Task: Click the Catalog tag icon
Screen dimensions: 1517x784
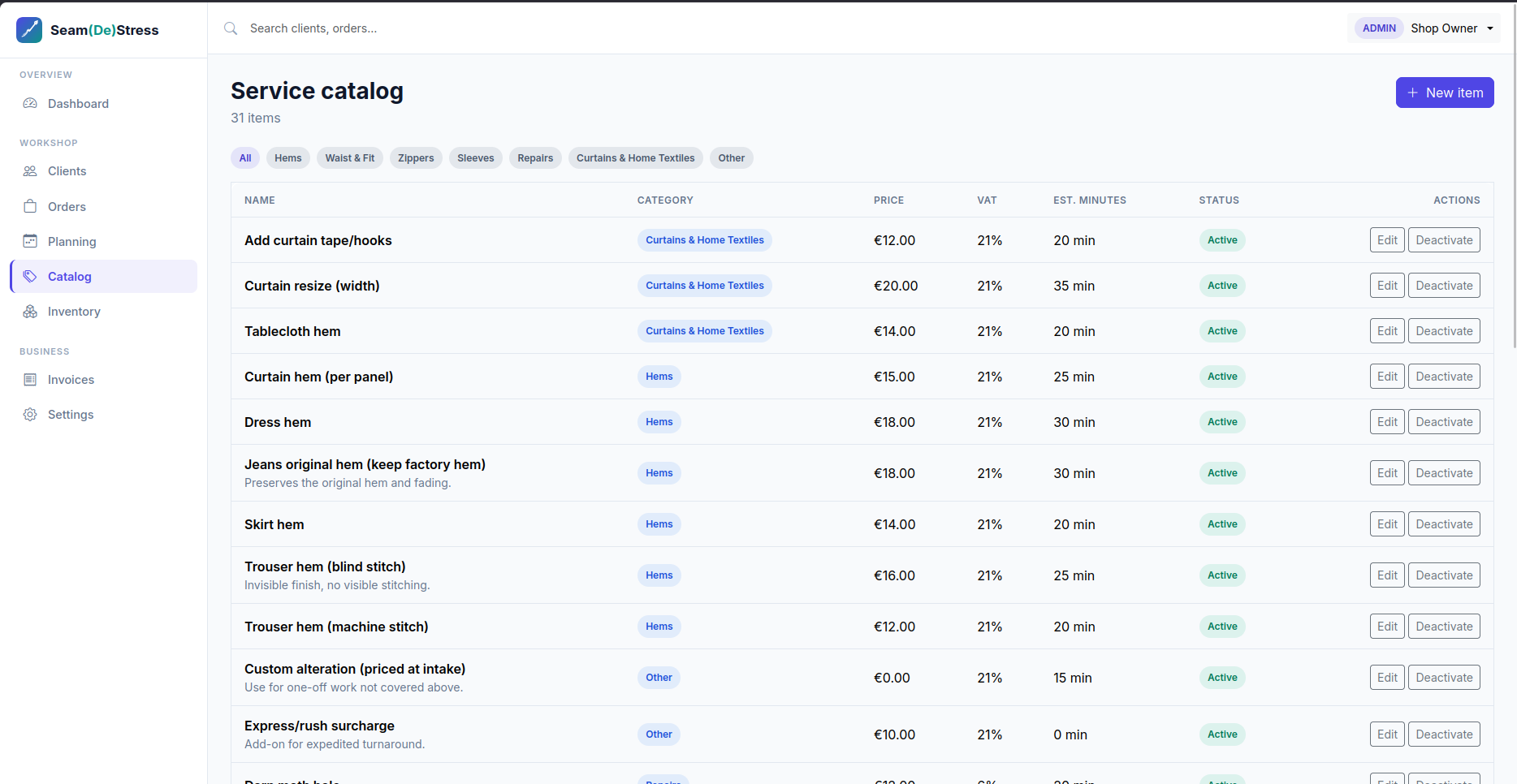Action: click(30, 276)
